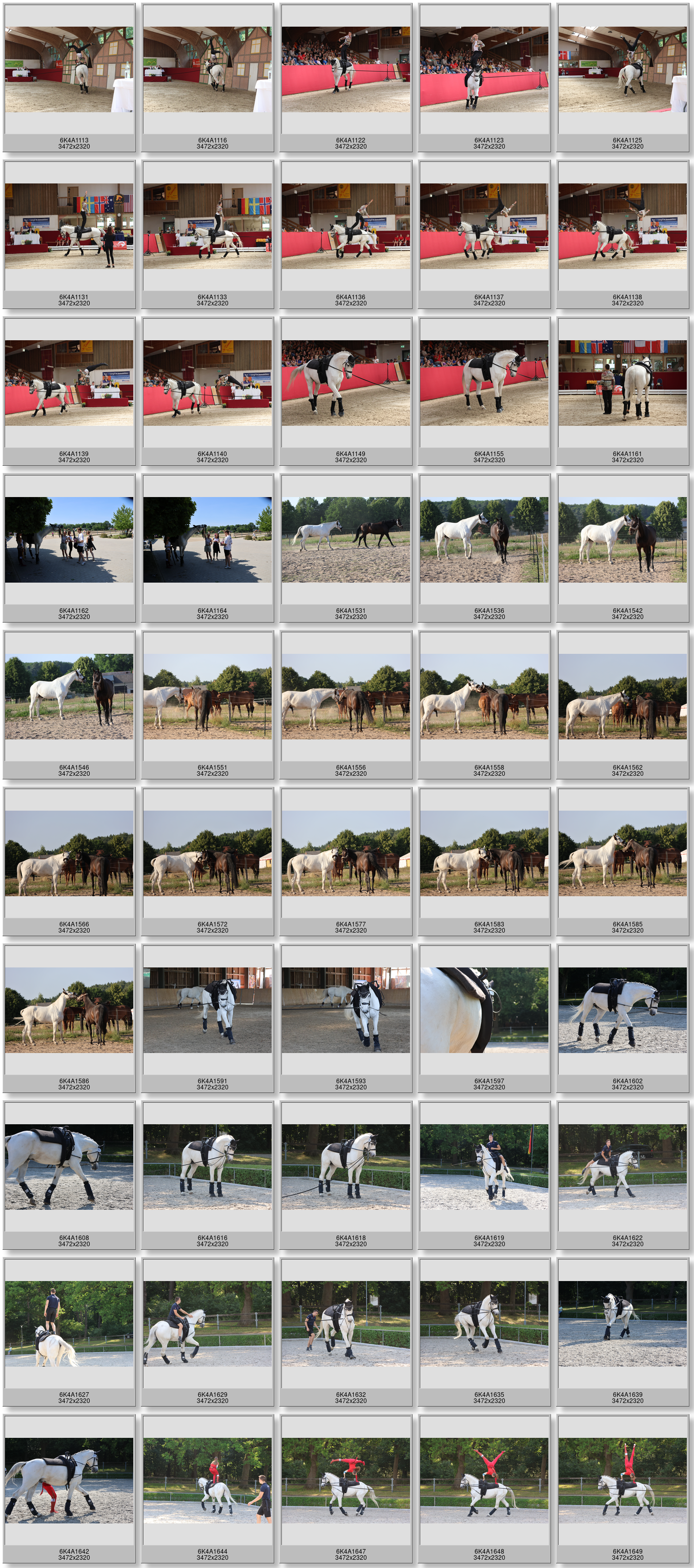Open photo 6K4A1642
The height and width of the screenshot is (1568, 694).
pyautogui.click(x=69, y=1481)
